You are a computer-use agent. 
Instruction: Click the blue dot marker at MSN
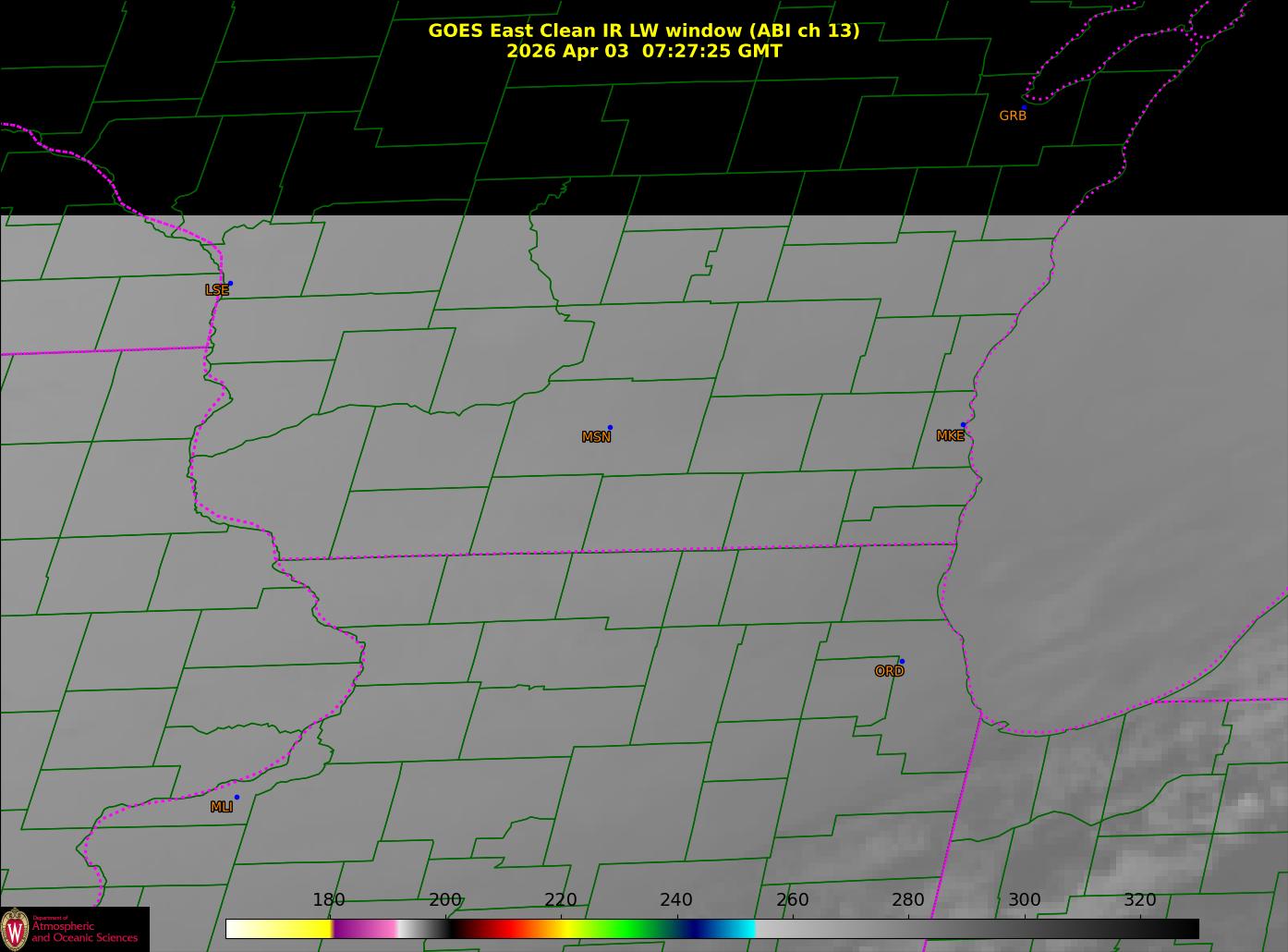pos(610,428)
